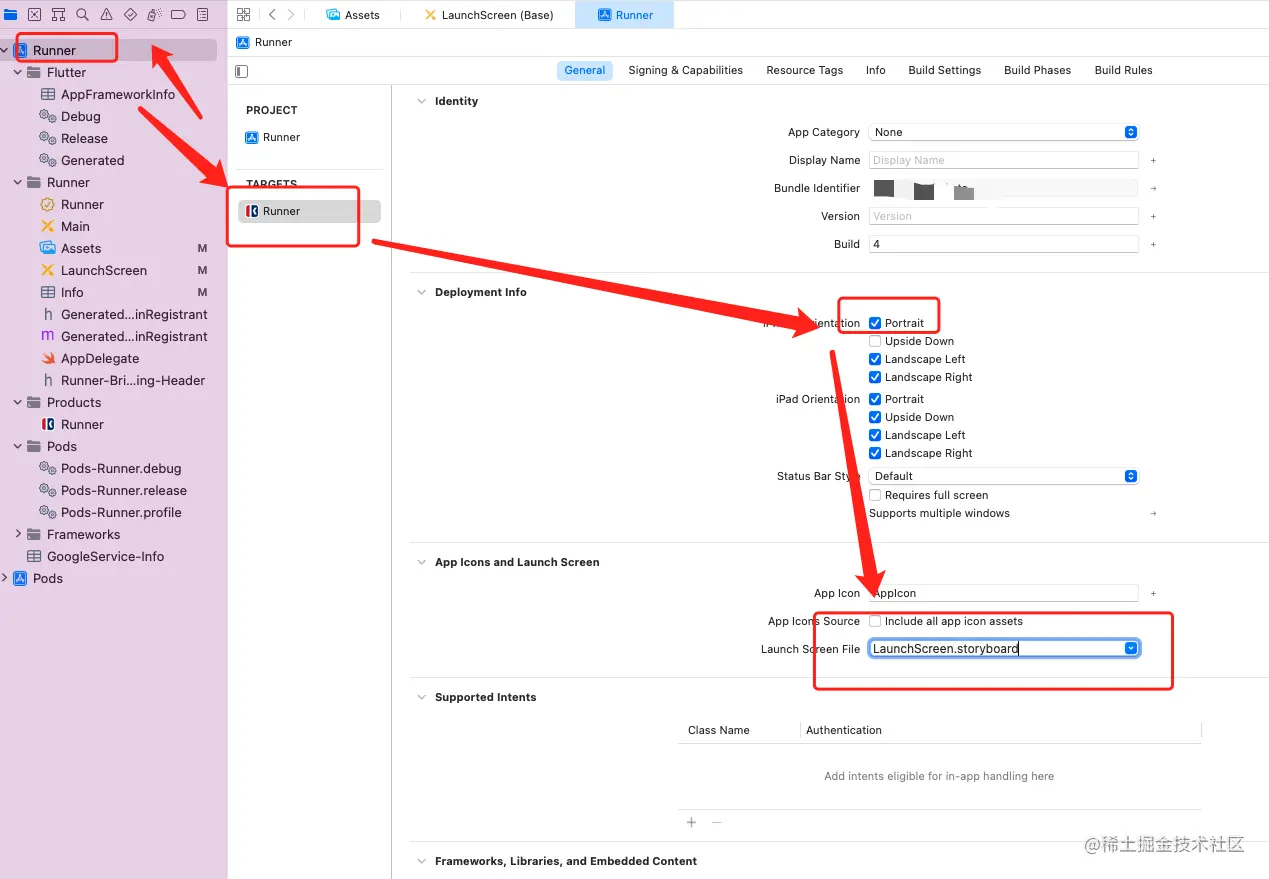The height and width of the screenshot is (879, 1269).
Task: Toggle the project and targets list sidebar
Action: 241,71
